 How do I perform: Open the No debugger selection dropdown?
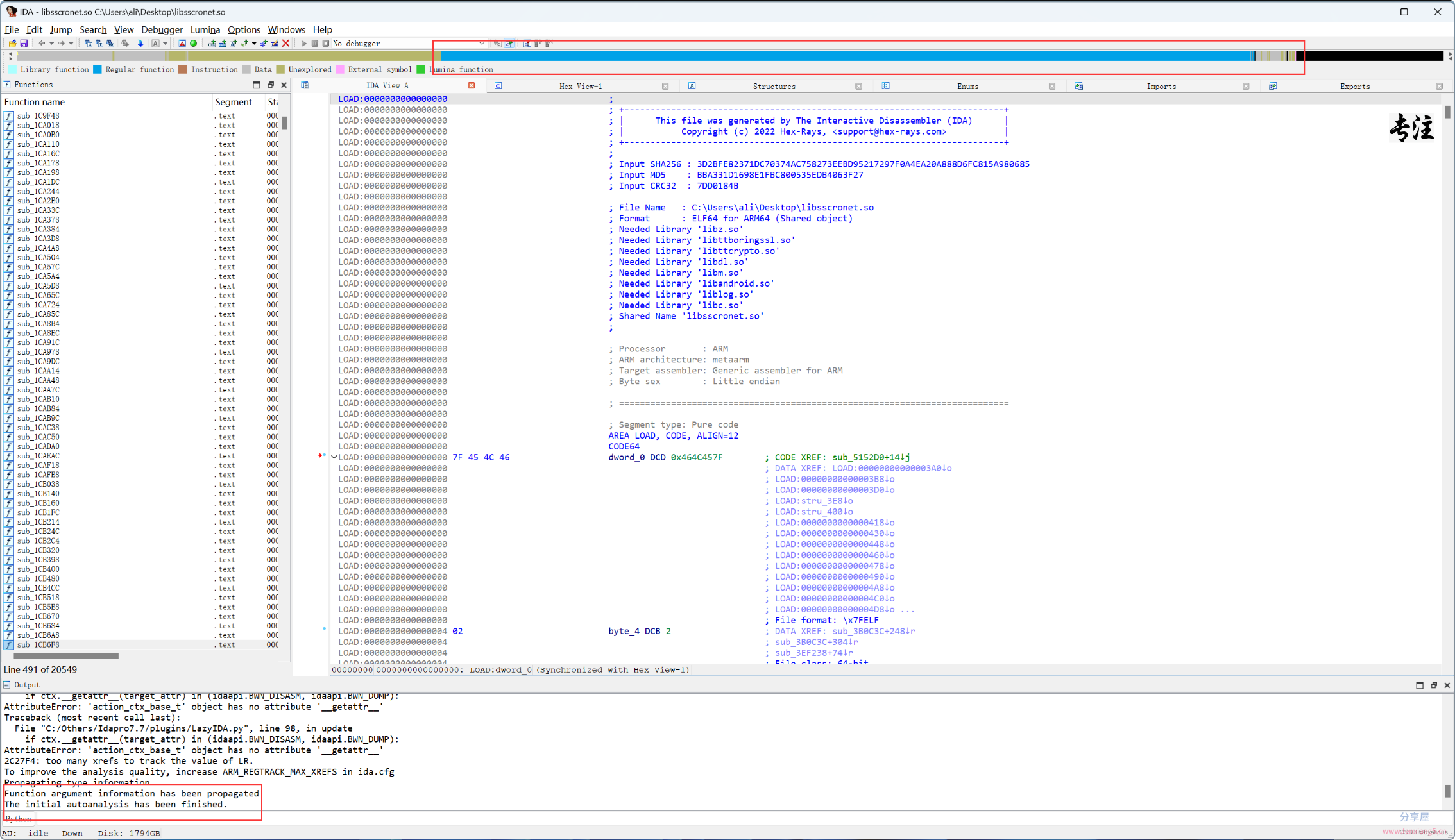[482, 44]
